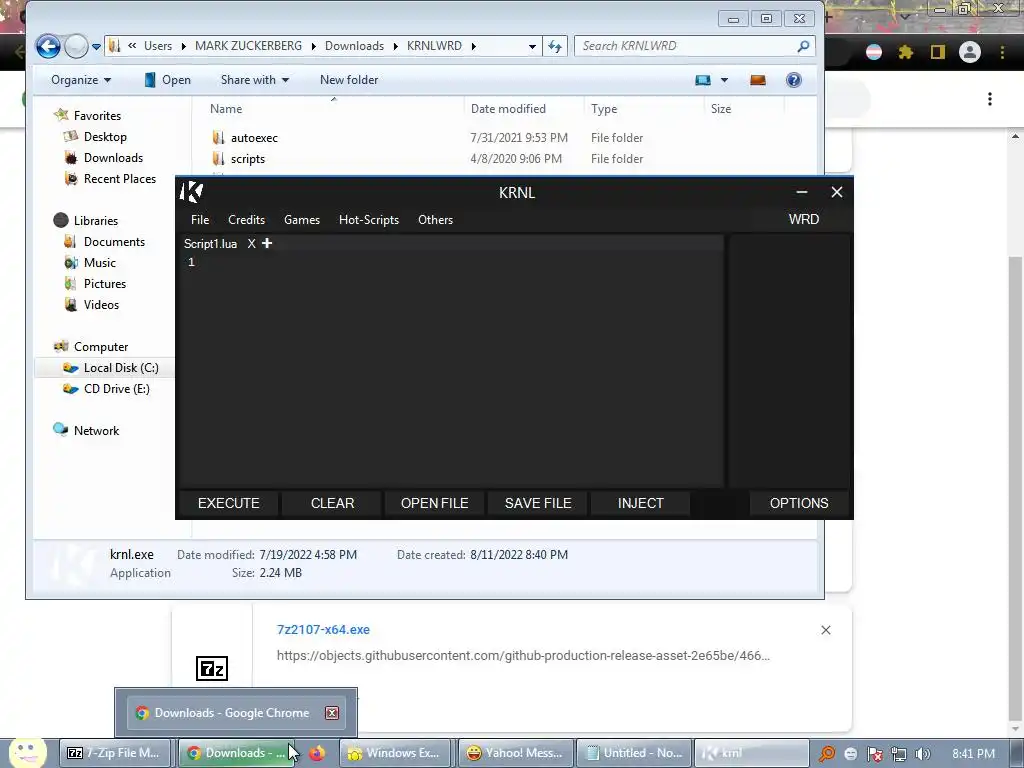Expand the arrow after KRNLWRD breadcrumb

(x=473, y=46)
